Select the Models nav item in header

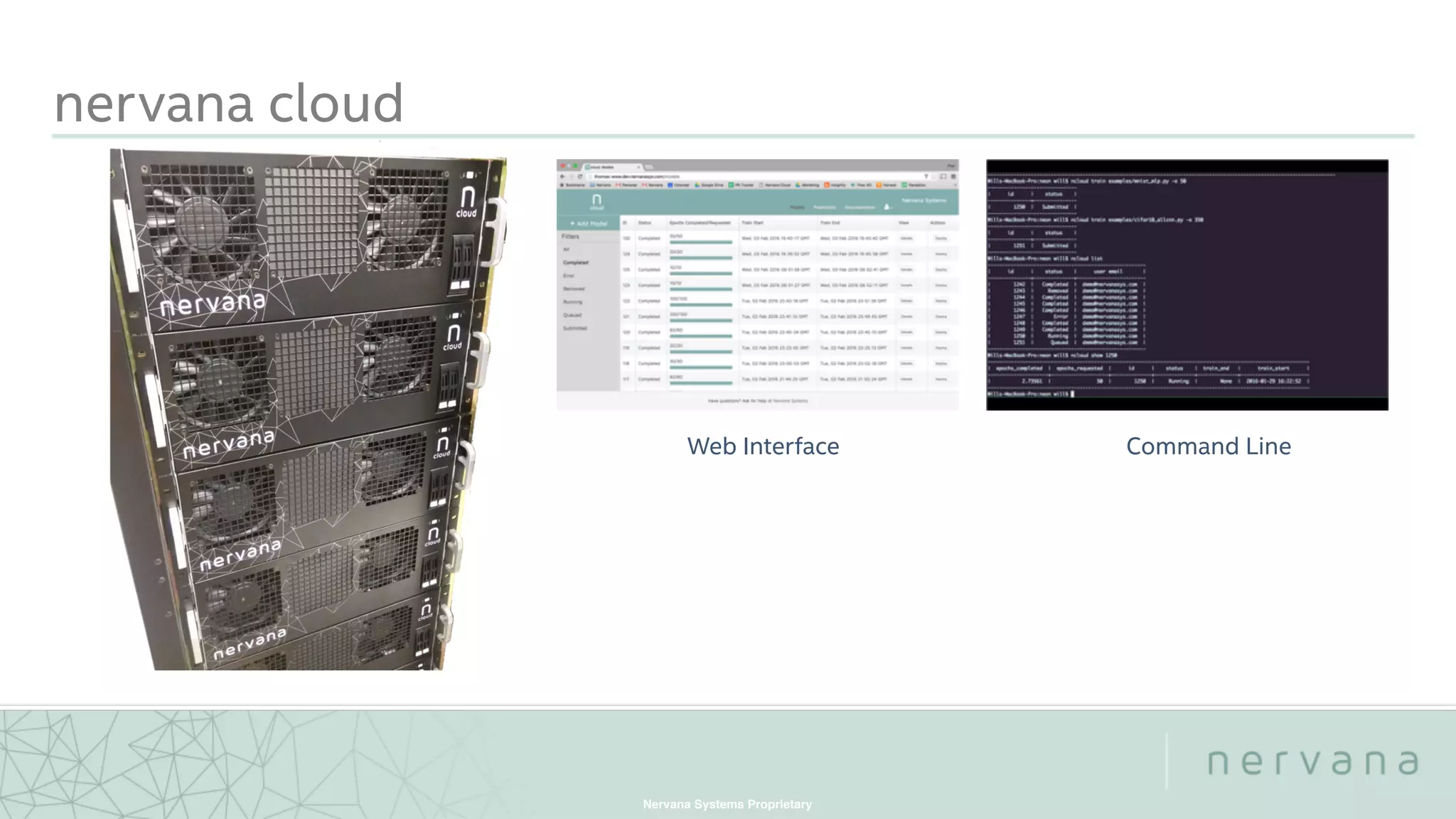pos(798,207)
